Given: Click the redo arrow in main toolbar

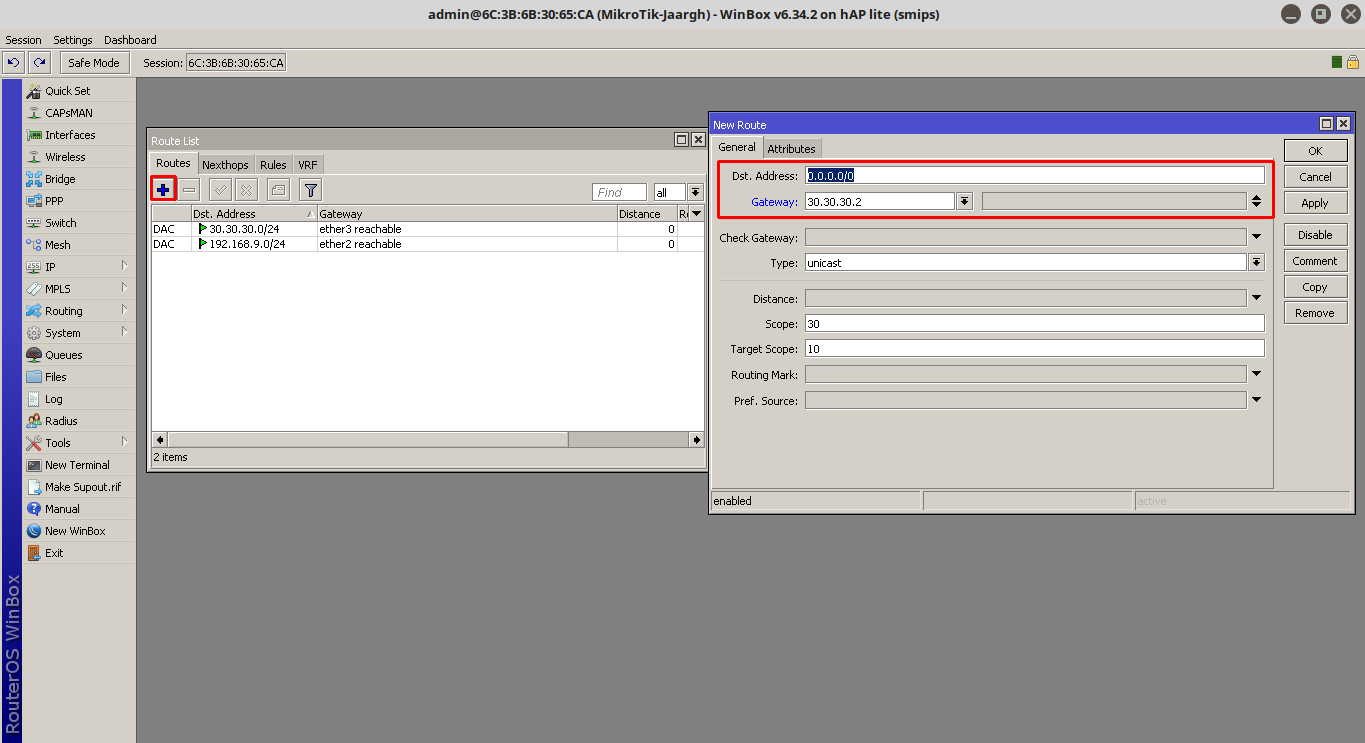Looking at the screenshot, I should [38, 62].
